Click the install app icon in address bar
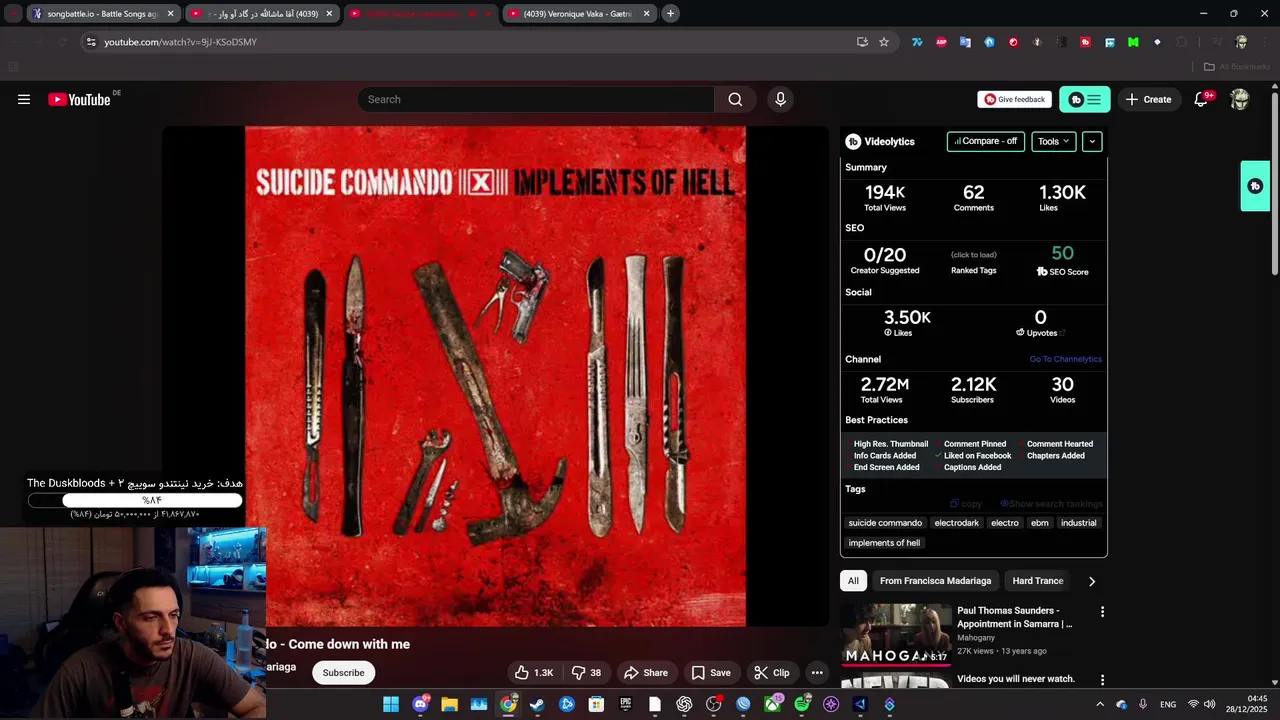The height and width of the screenshot is (720, 1280). pyautogui.click(x=862, y=42)
